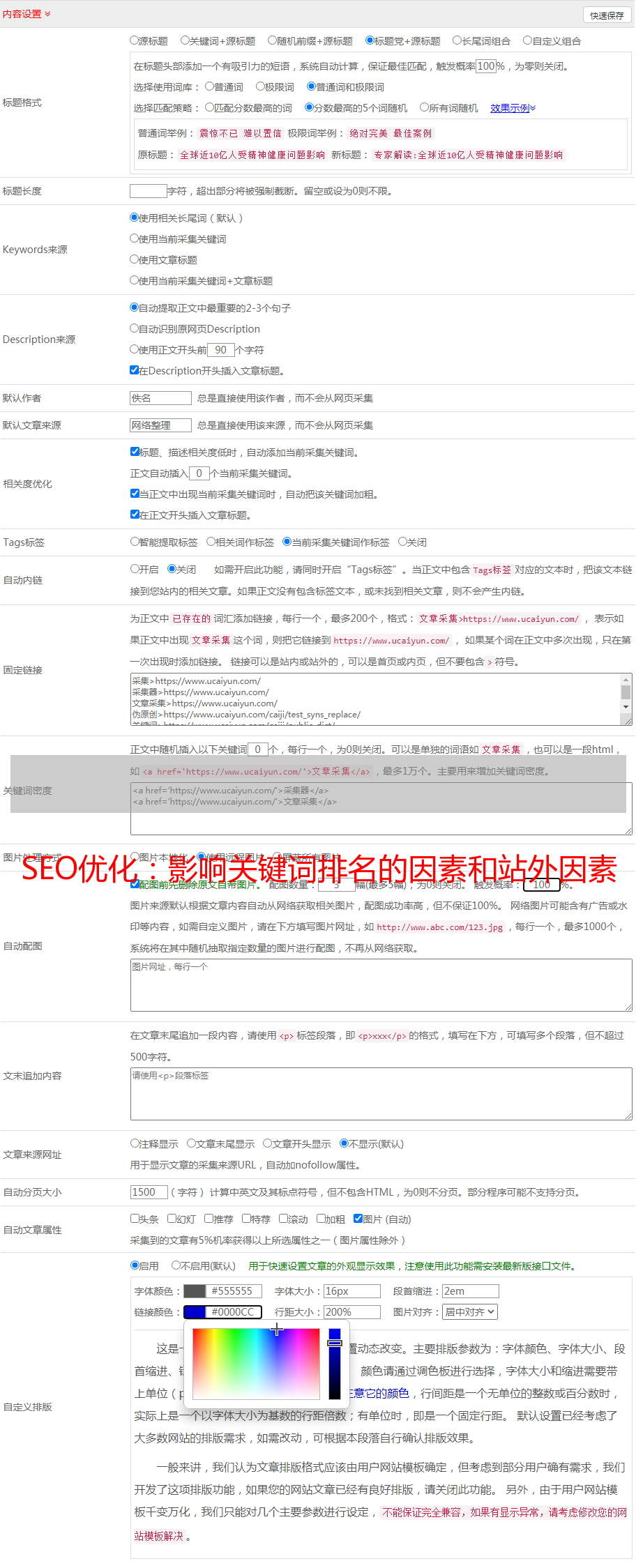Select 不启用(默认) for custom layout
The width and height of the screenshot is (636, 1568).
[176, 1265]
